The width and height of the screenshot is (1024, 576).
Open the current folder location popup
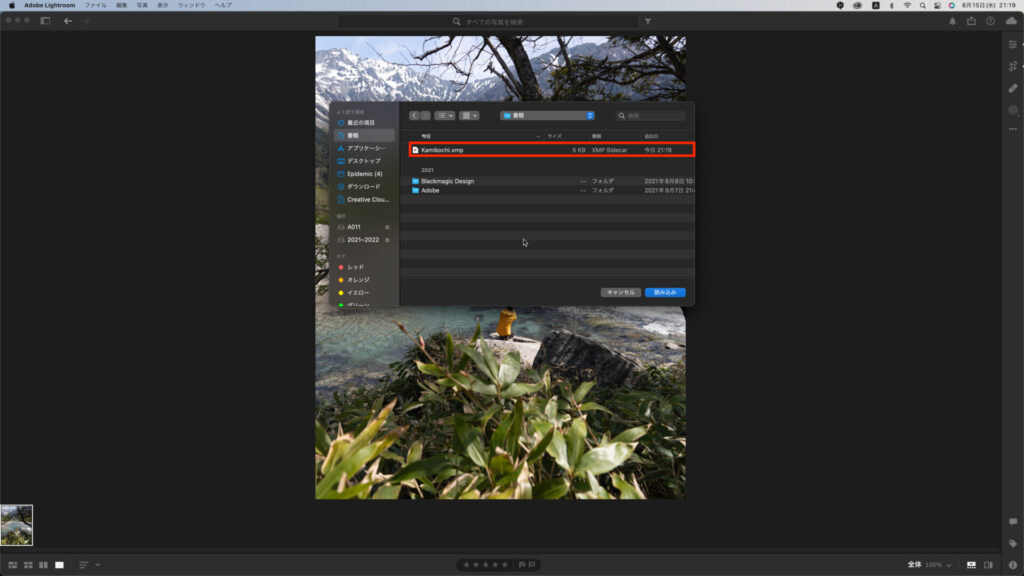coord(547,116)
